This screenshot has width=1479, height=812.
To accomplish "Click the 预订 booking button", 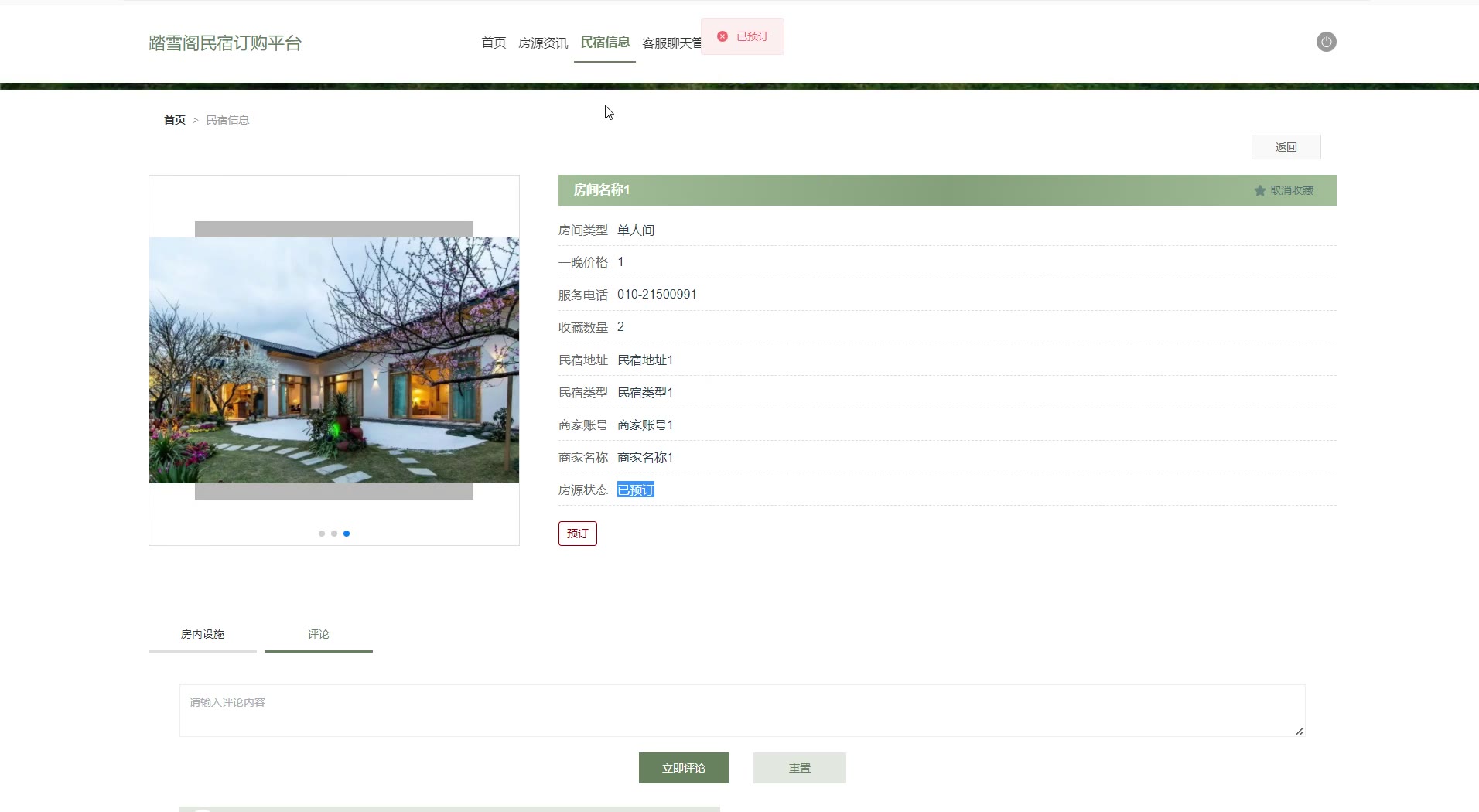I will pyautogui.click(x=578, y=534).
